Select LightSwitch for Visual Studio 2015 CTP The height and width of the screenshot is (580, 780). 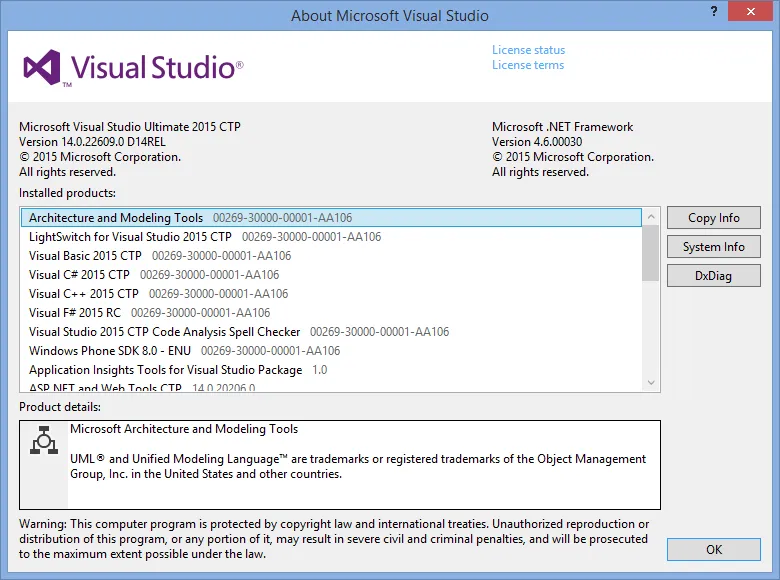click(x=331, y=237)
